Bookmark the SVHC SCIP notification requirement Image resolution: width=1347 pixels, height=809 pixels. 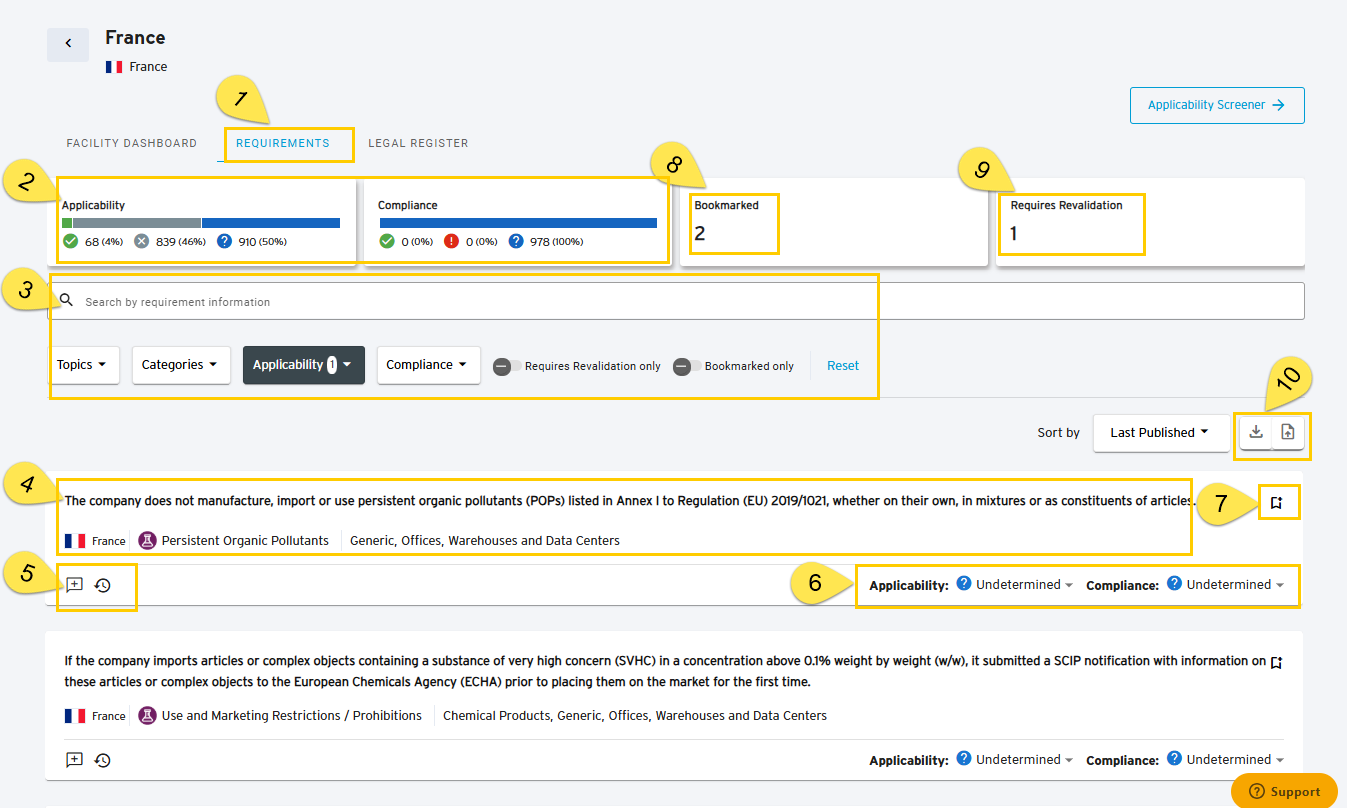pos(1276,662)
